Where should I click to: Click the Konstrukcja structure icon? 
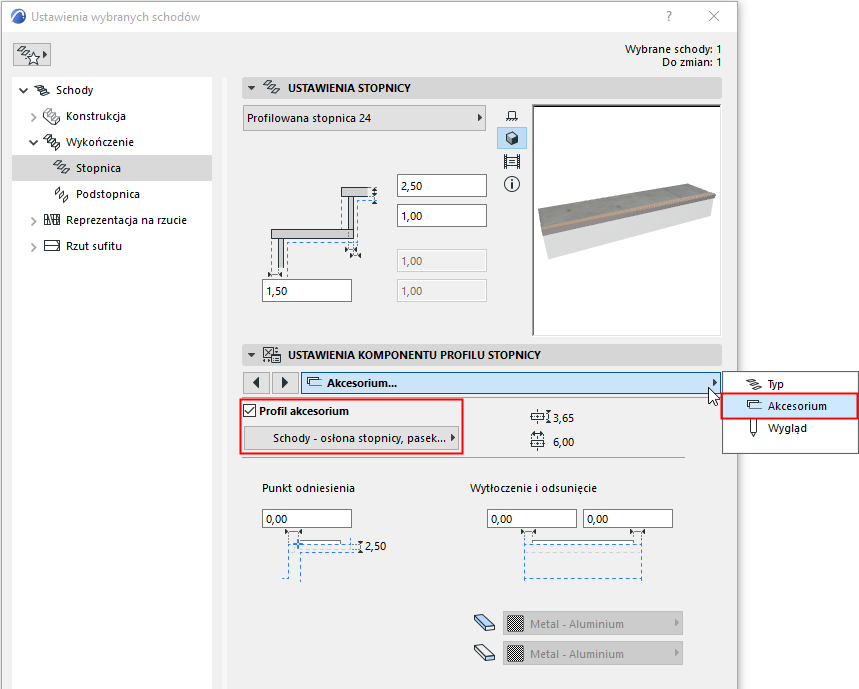click(51, 116)
